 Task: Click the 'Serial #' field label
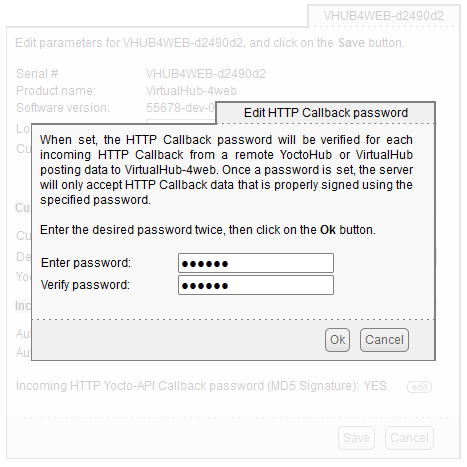pyautogui.click(x=37, y=74)
